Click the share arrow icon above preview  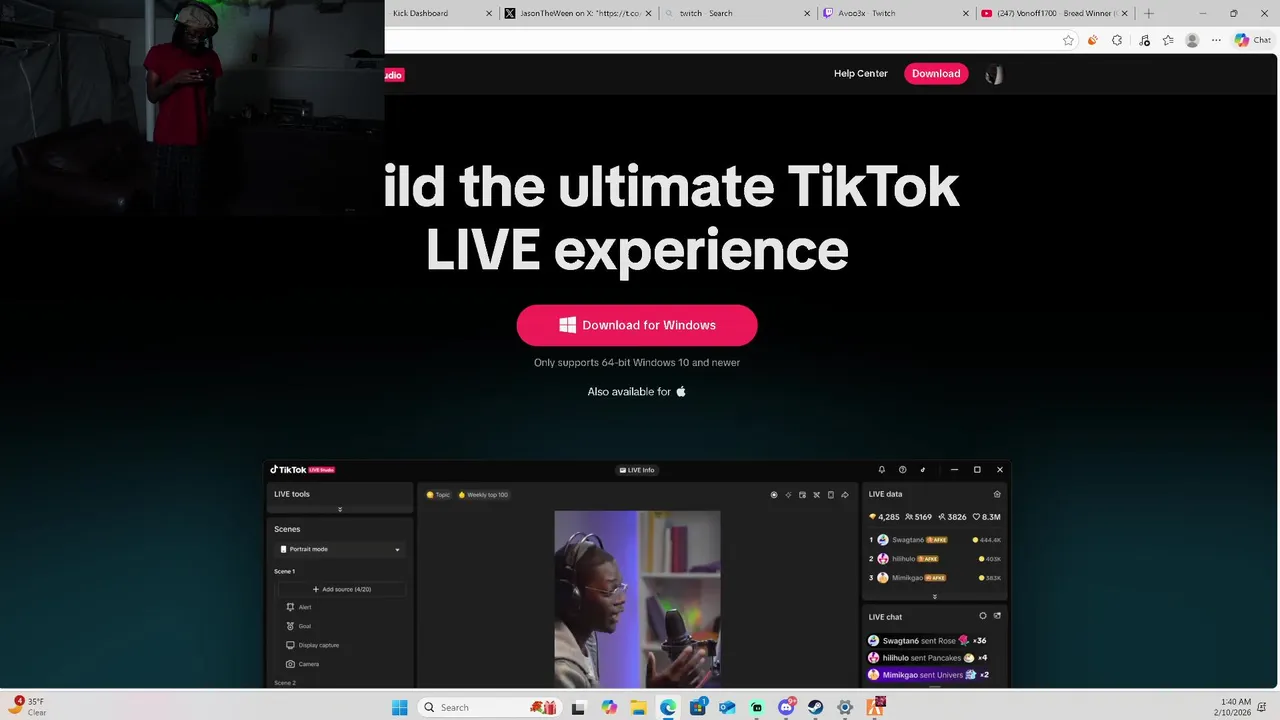coord(844,495)
